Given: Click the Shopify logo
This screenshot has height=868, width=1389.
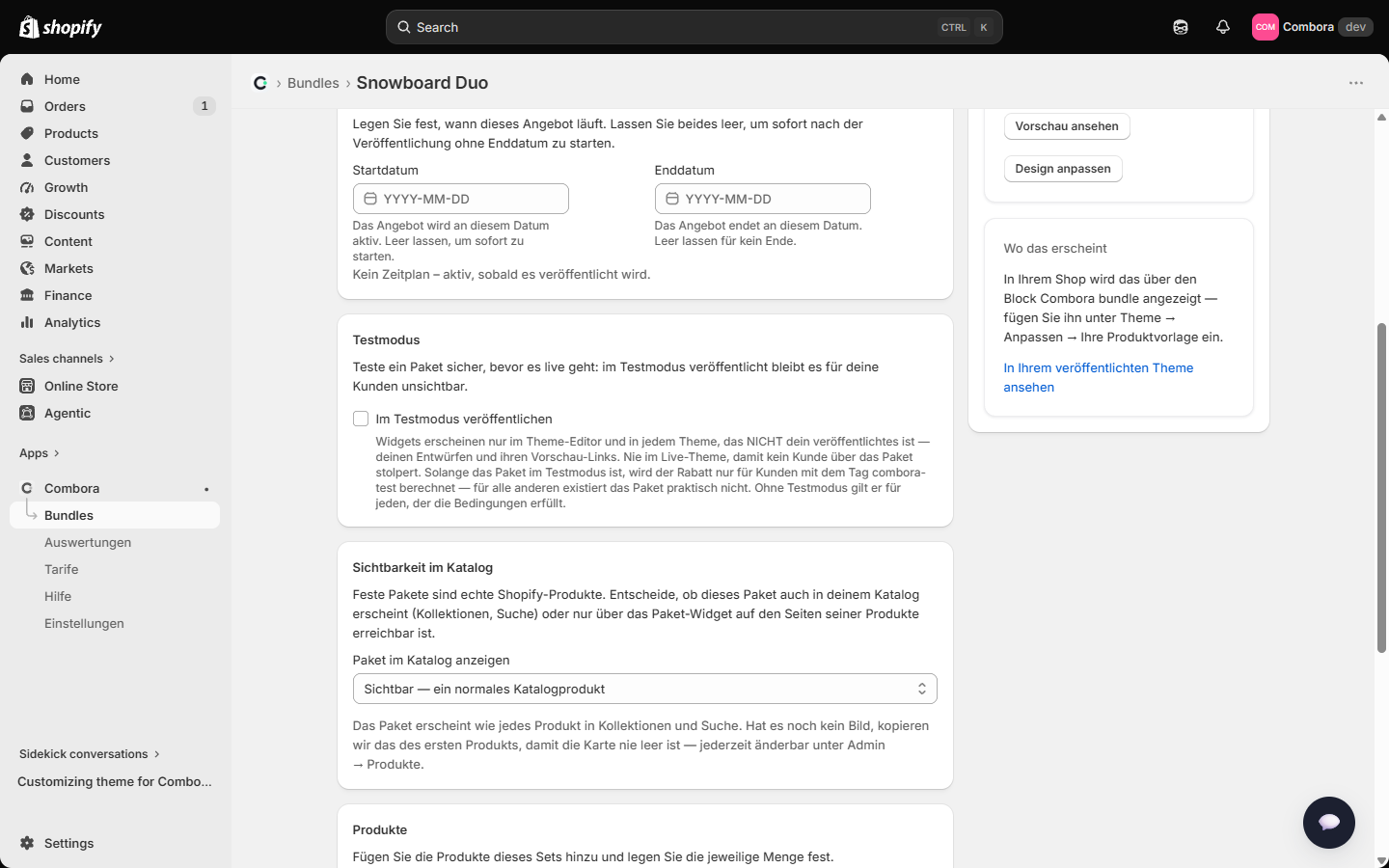Looking at the screenshot, I should 61,27.
